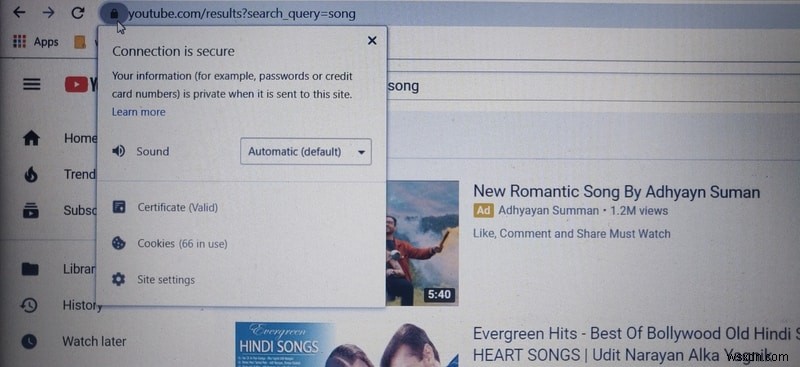800x367 pixels.
Task: Click the YouTube search box containing song
Action: point(593,86)
